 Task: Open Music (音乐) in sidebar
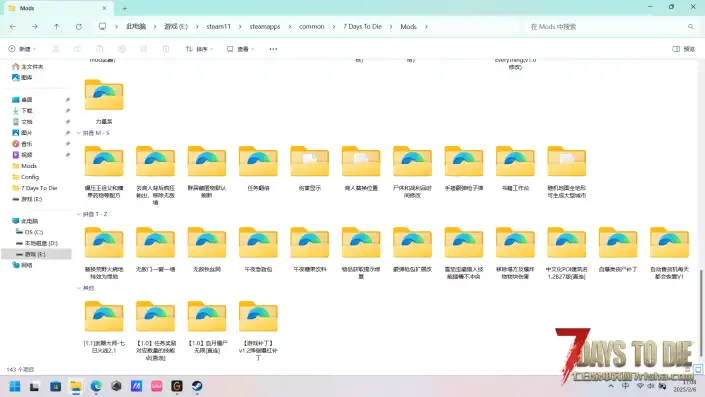point(22,144)
